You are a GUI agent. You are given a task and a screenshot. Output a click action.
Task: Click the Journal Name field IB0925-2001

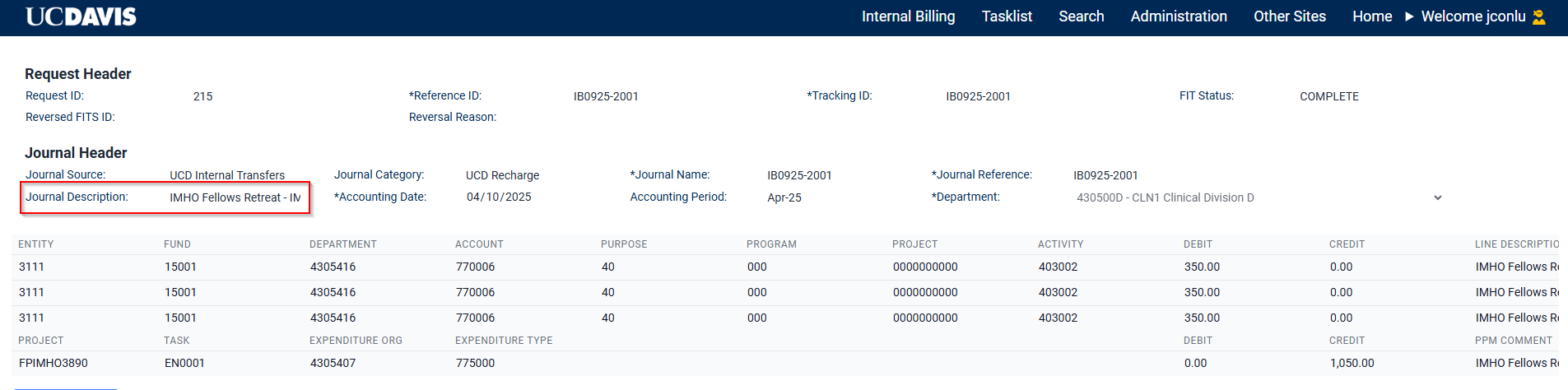coord(799,175)
